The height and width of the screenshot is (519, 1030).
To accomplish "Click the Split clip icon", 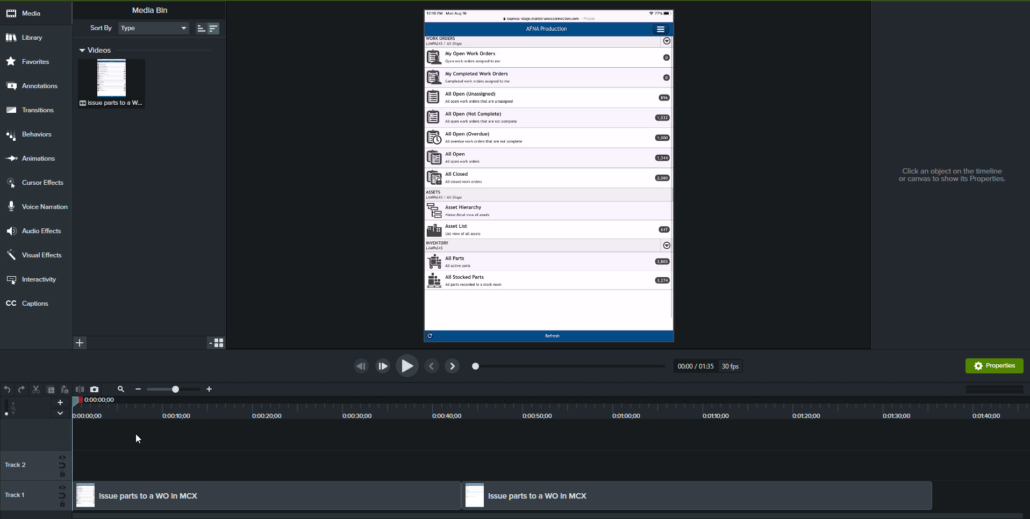I will 79,390.
